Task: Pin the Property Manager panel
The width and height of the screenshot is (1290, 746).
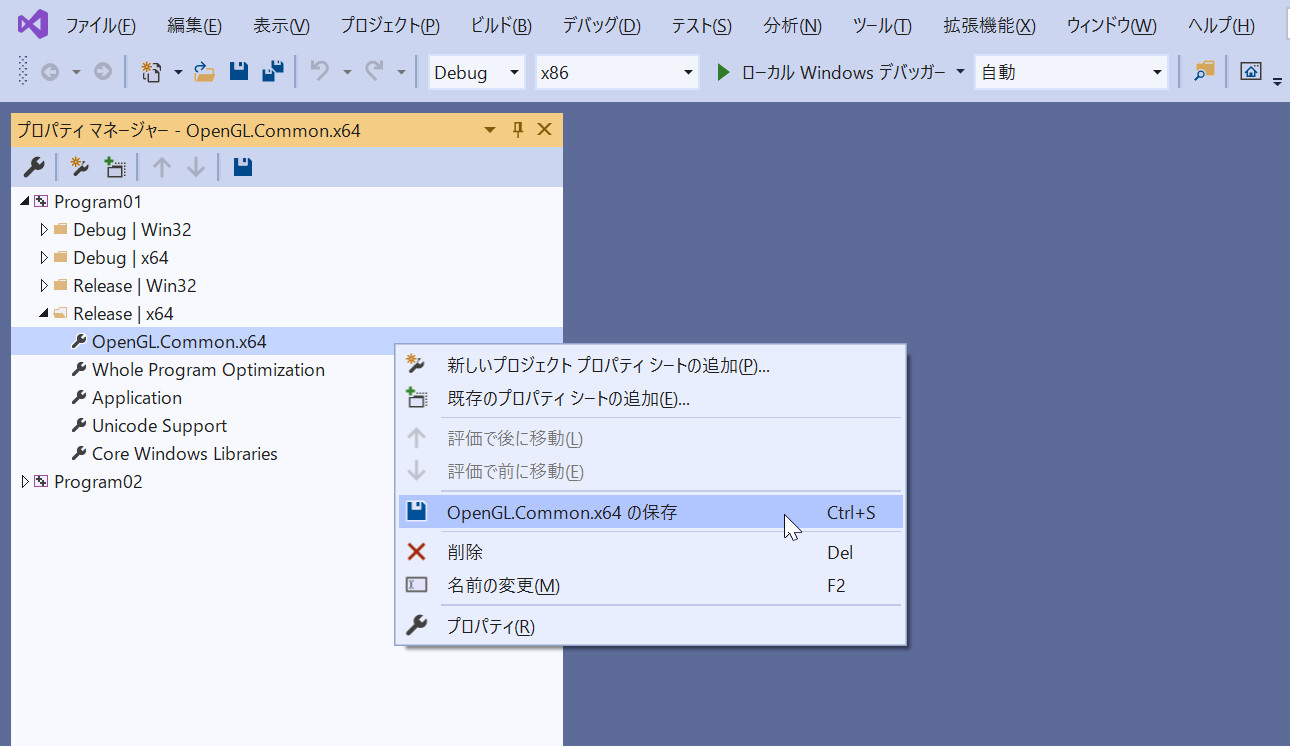Action: point(518,130)
